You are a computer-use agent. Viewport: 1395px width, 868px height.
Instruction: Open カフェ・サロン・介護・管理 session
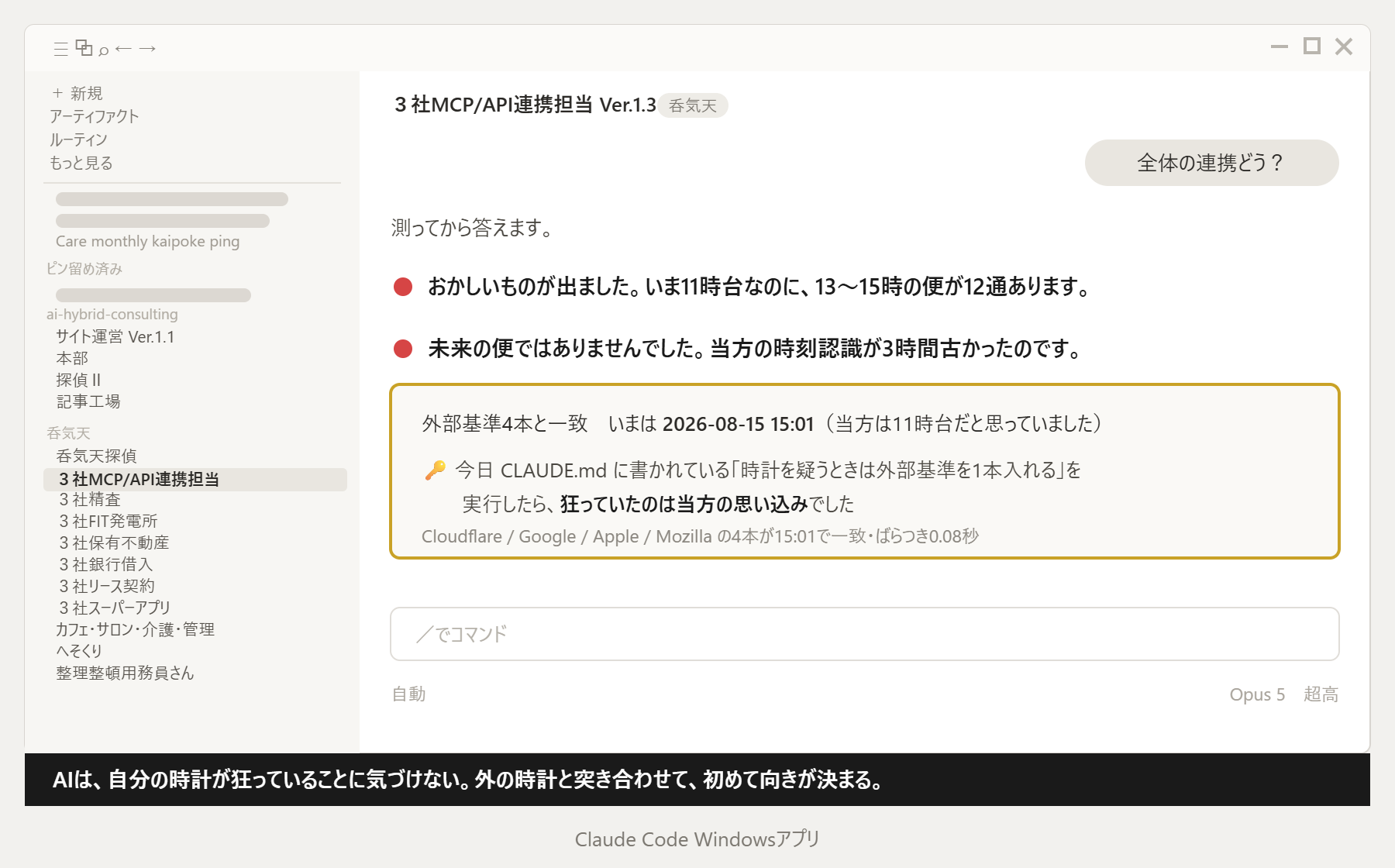135,629
